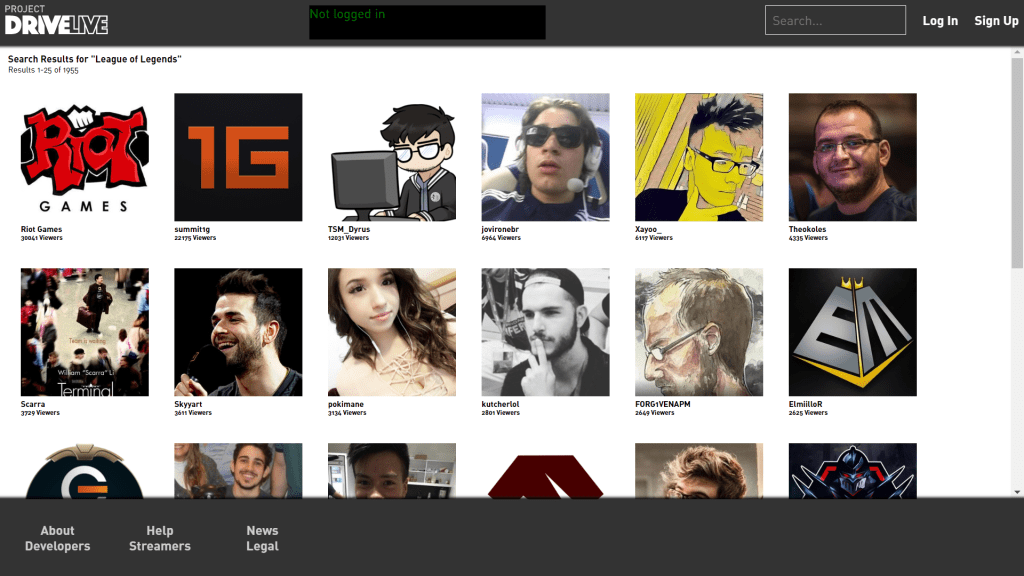Open Theokoles channel picture
This screenshot has width=1024, height=576.
[x=852, y=157]
